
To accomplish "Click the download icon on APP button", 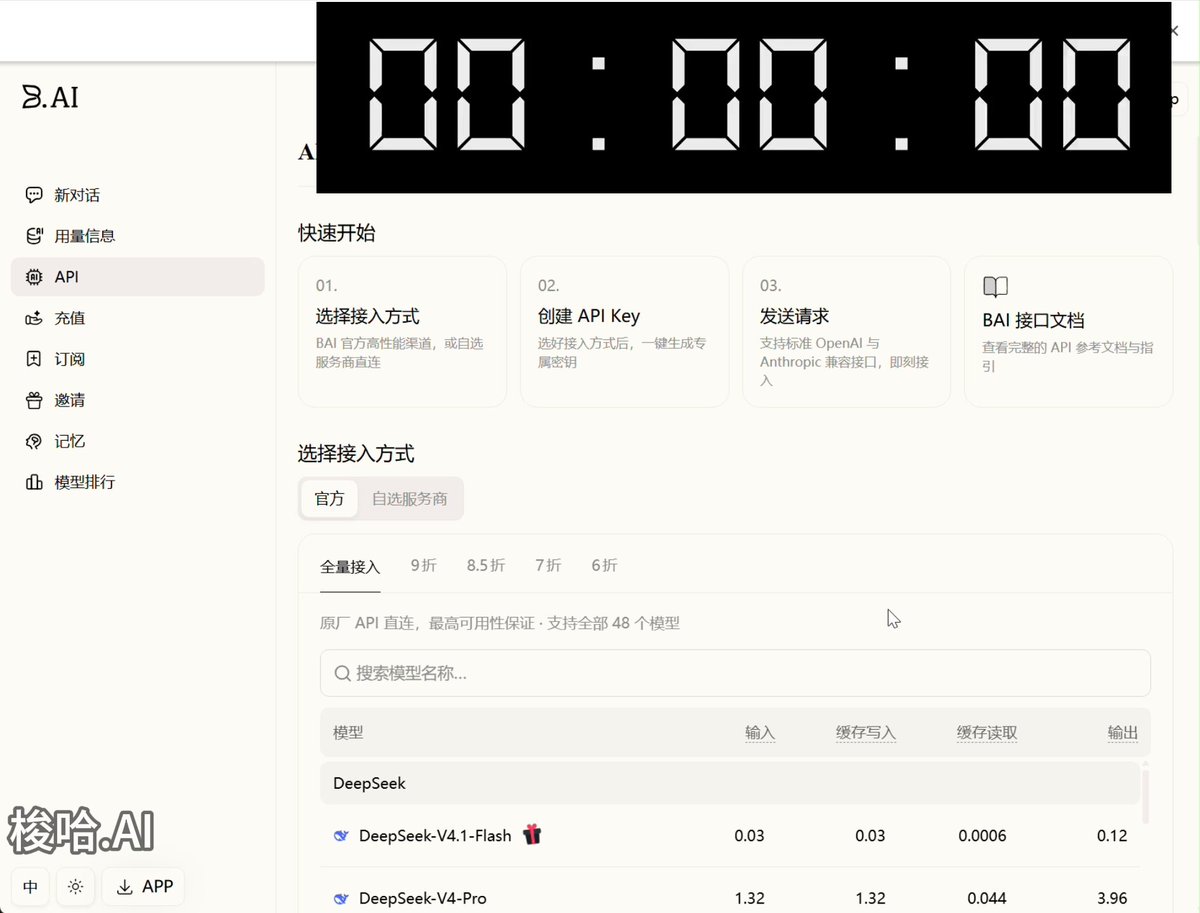I will [x=125, y=887].
